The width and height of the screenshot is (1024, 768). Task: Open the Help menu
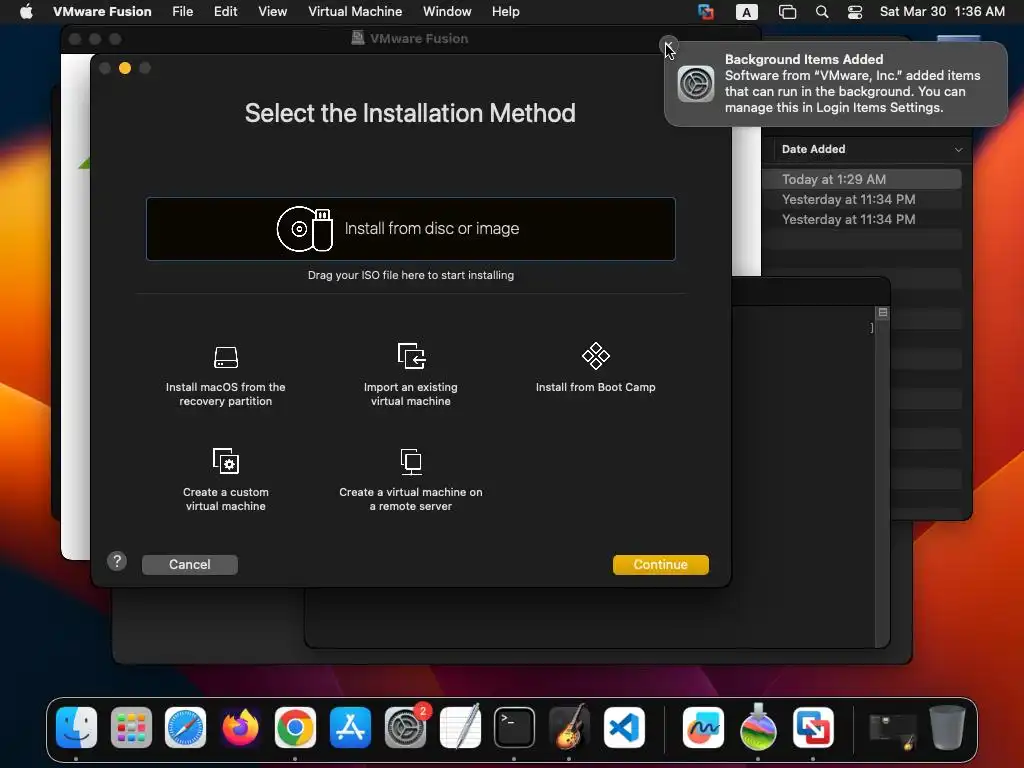[505, 11]
